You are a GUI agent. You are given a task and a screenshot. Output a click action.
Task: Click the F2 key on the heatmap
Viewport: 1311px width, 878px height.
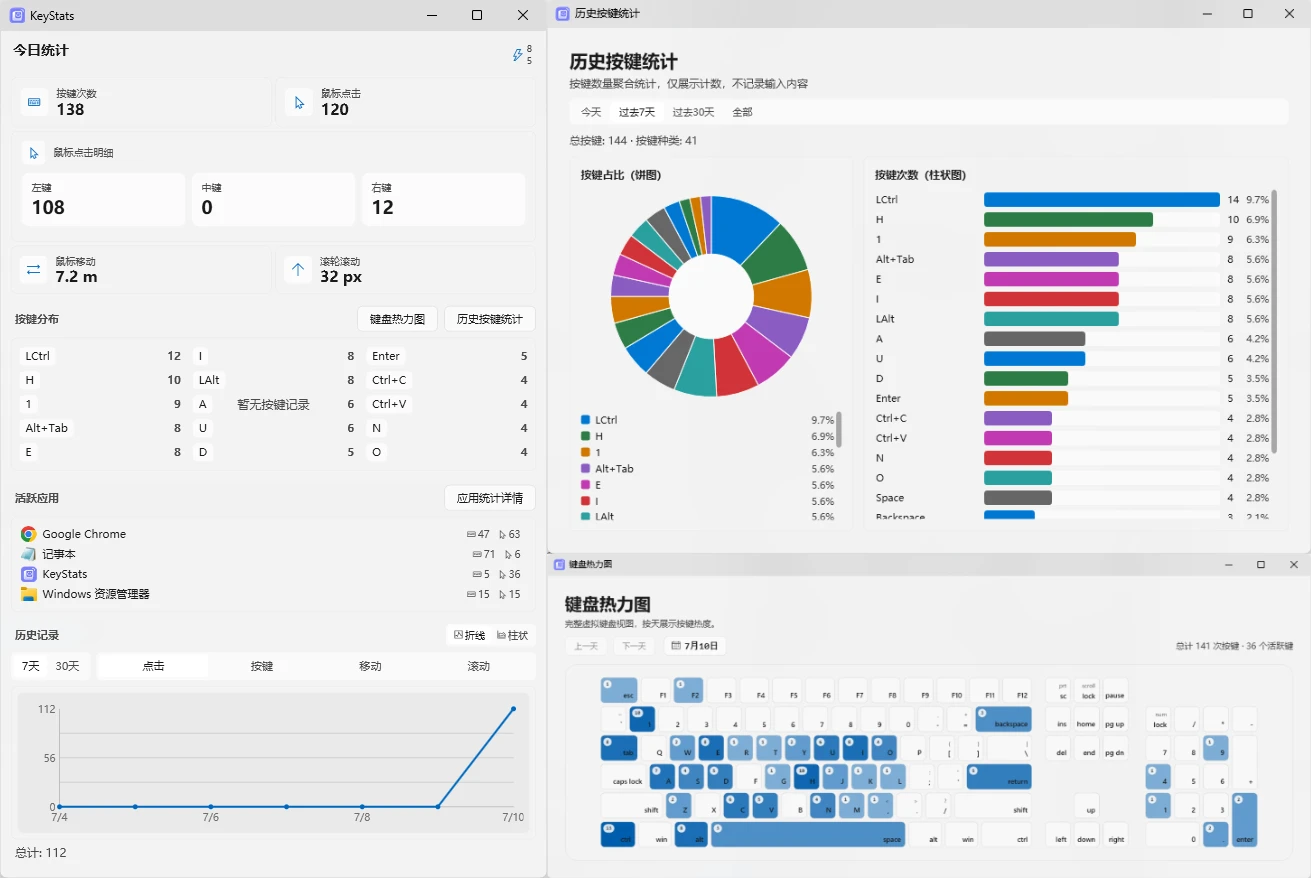tap(689, 690)
